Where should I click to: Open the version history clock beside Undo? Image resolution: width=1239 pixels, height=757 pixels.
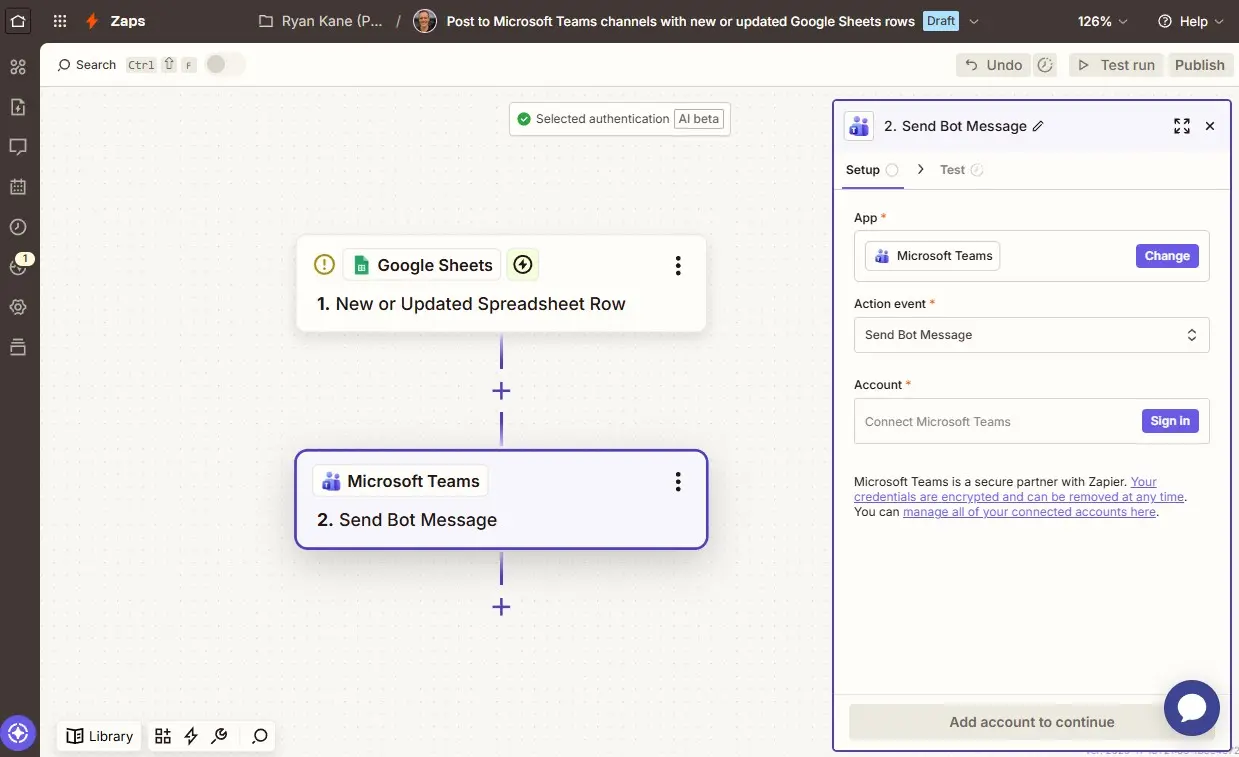(x=1045, y=65)
